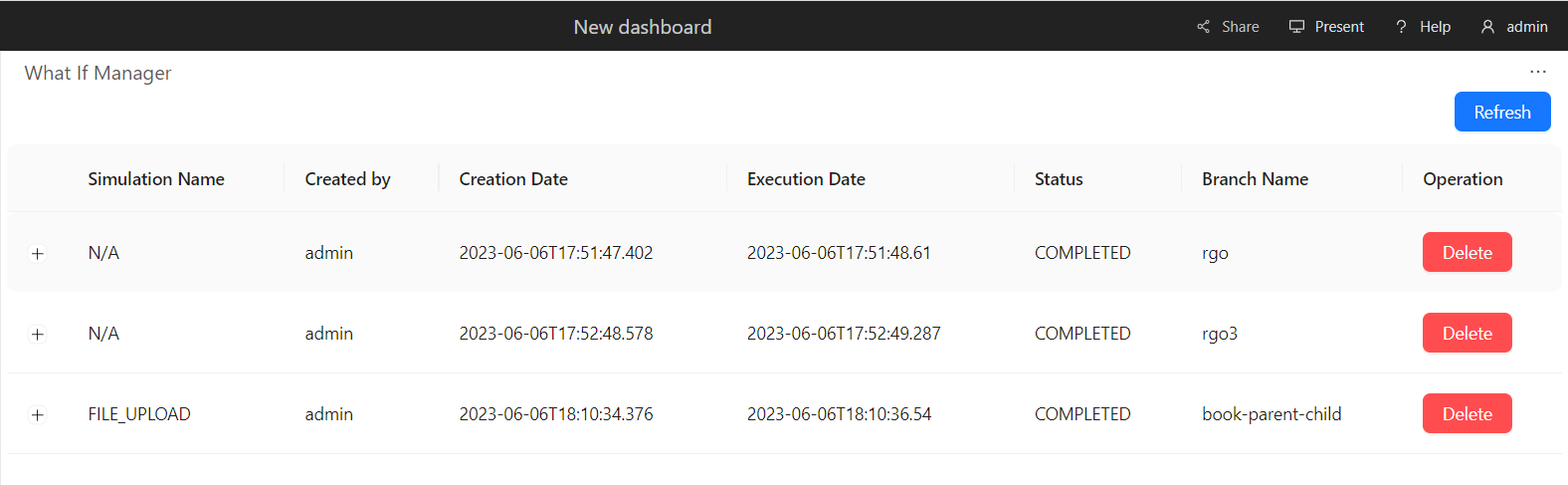Delete the rgo branch simulation
This screenshot has width=1568, height=485.
point(1467,252)
